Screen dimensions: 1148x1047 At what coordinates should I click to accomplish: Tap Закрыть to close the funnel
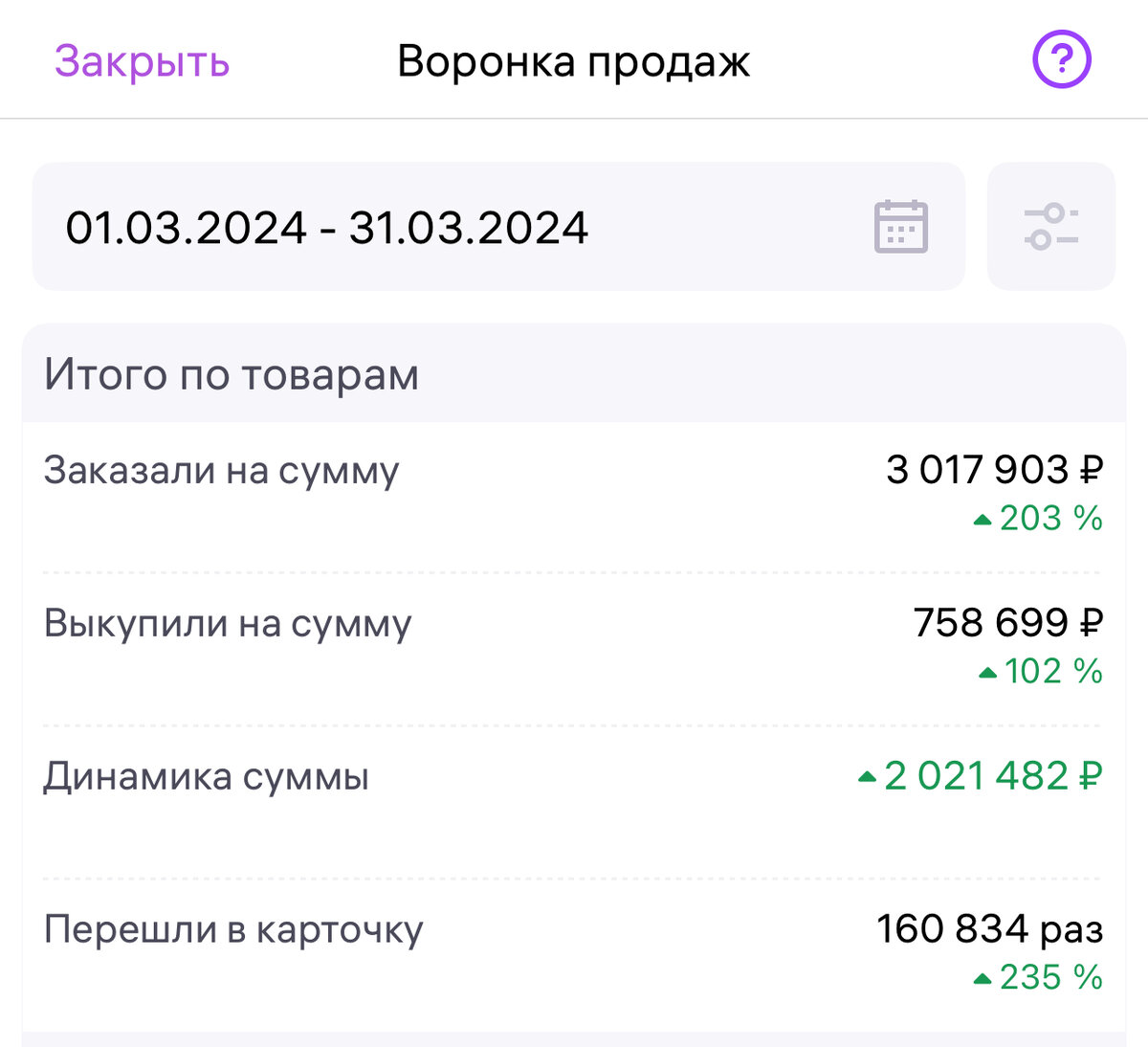(x=142, y=61)
